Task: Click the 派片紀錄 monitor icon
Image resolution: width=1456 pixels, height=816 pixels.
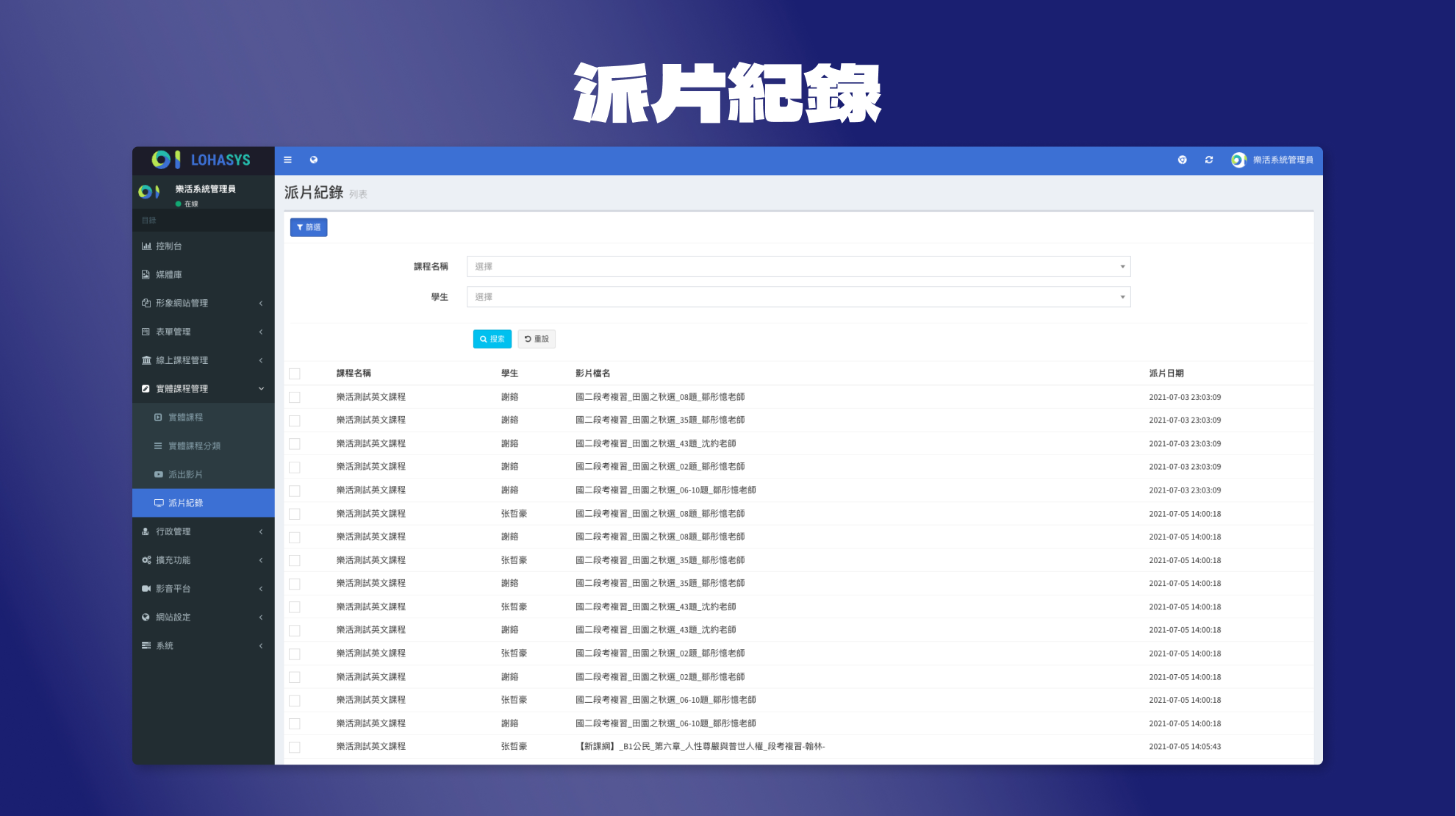Action: click(159, 504)
